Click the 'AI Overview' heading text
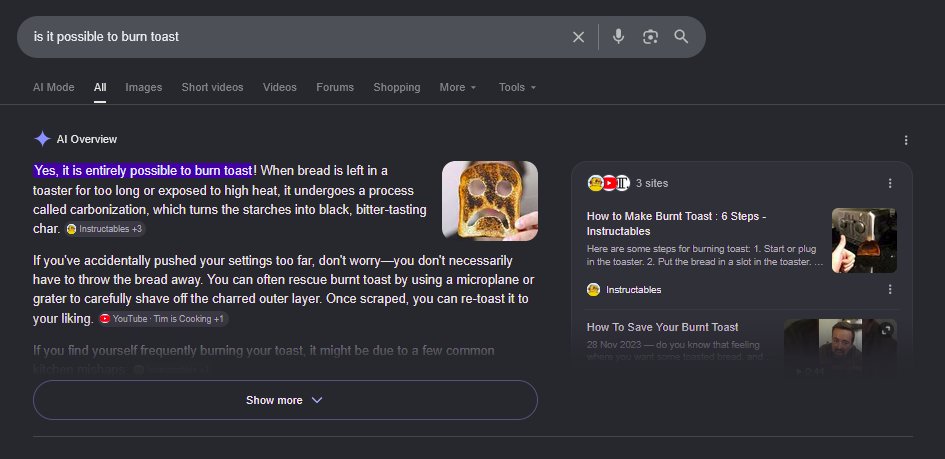The height and width of the screenshot is (459, 945). [x=87, y=139]
